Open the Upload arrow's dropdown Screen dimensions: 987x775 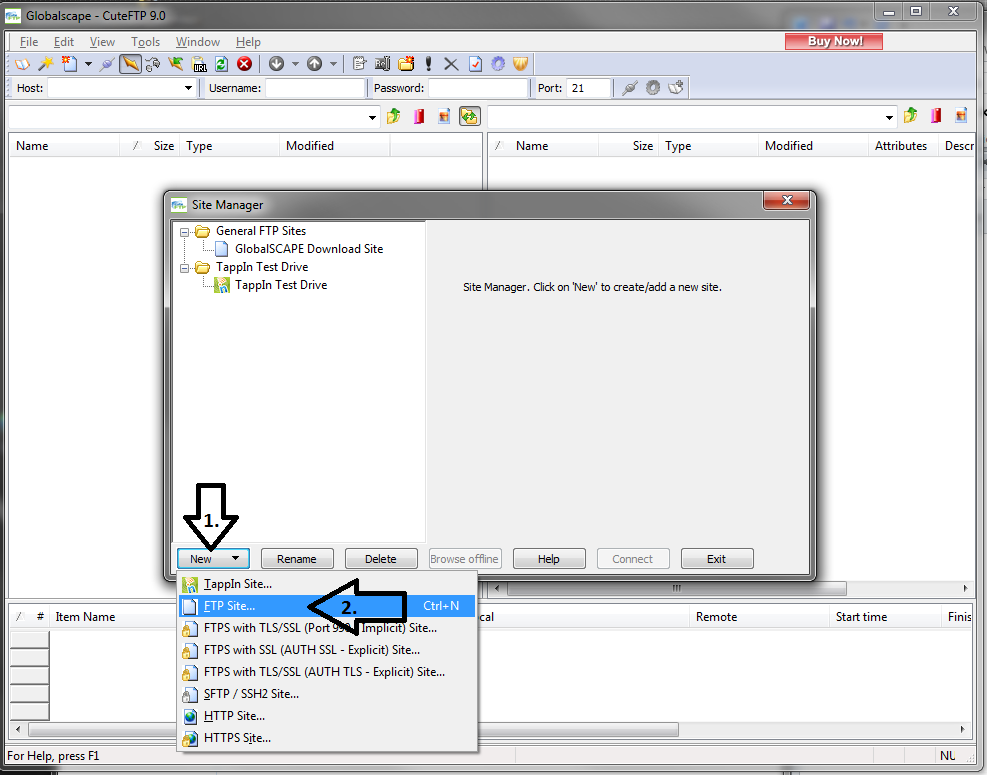(x=334, y=64)
